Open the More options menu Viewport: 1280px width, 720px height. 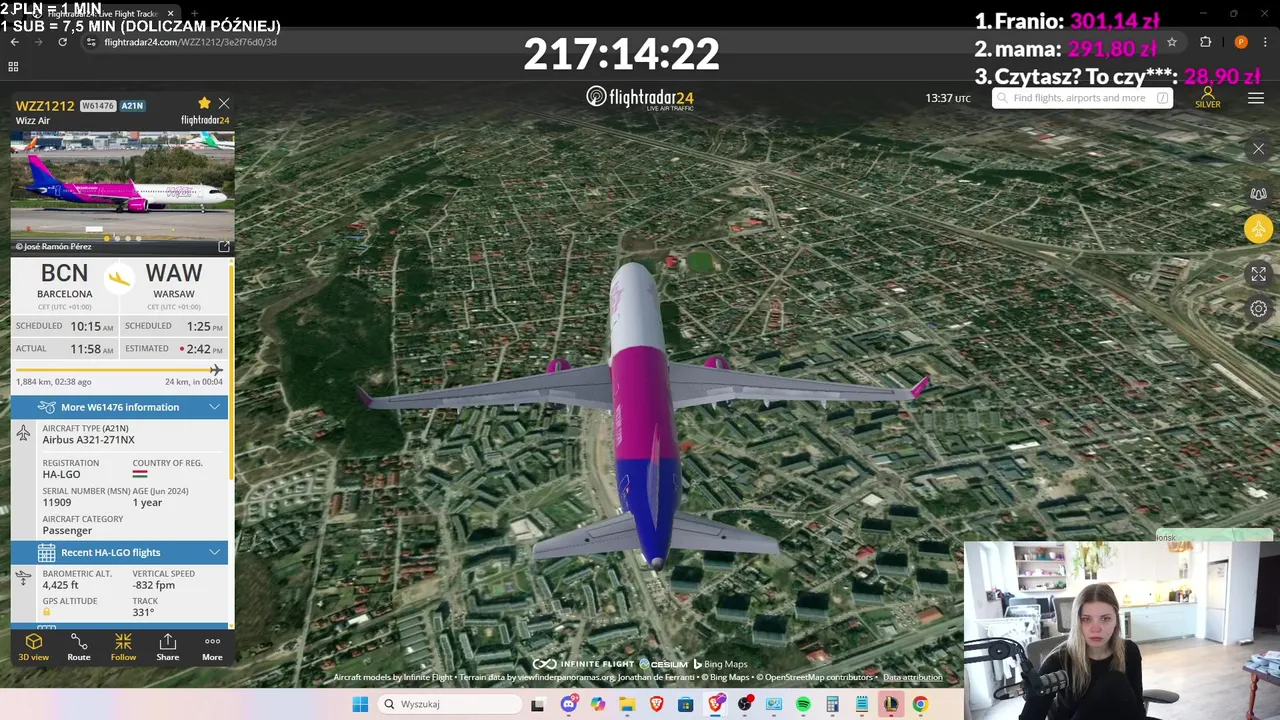pos(212,647)
